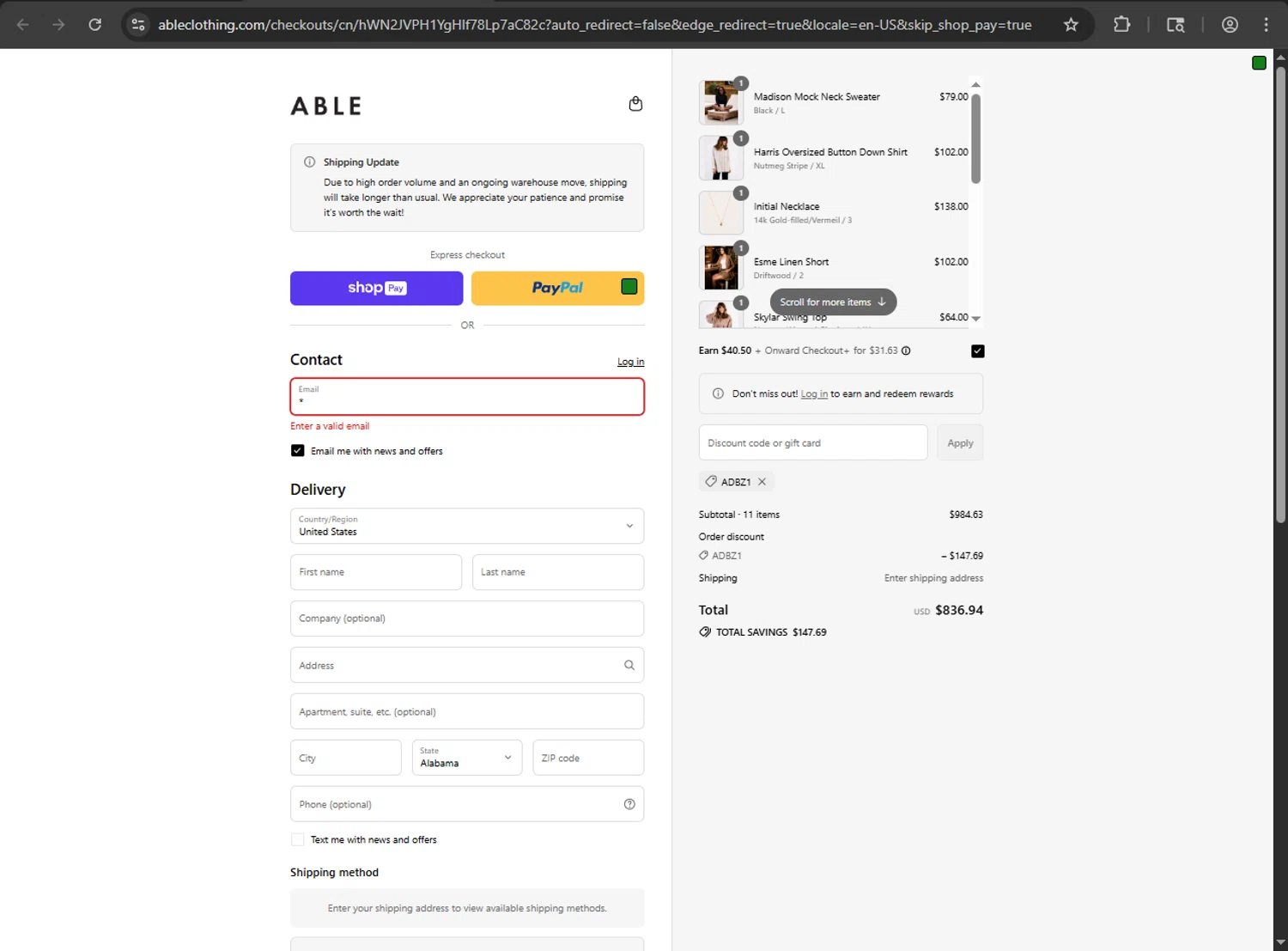Click the Shipping Update info icon
The height and width of the screenshot is (951, 1288).
click(309, 162)
